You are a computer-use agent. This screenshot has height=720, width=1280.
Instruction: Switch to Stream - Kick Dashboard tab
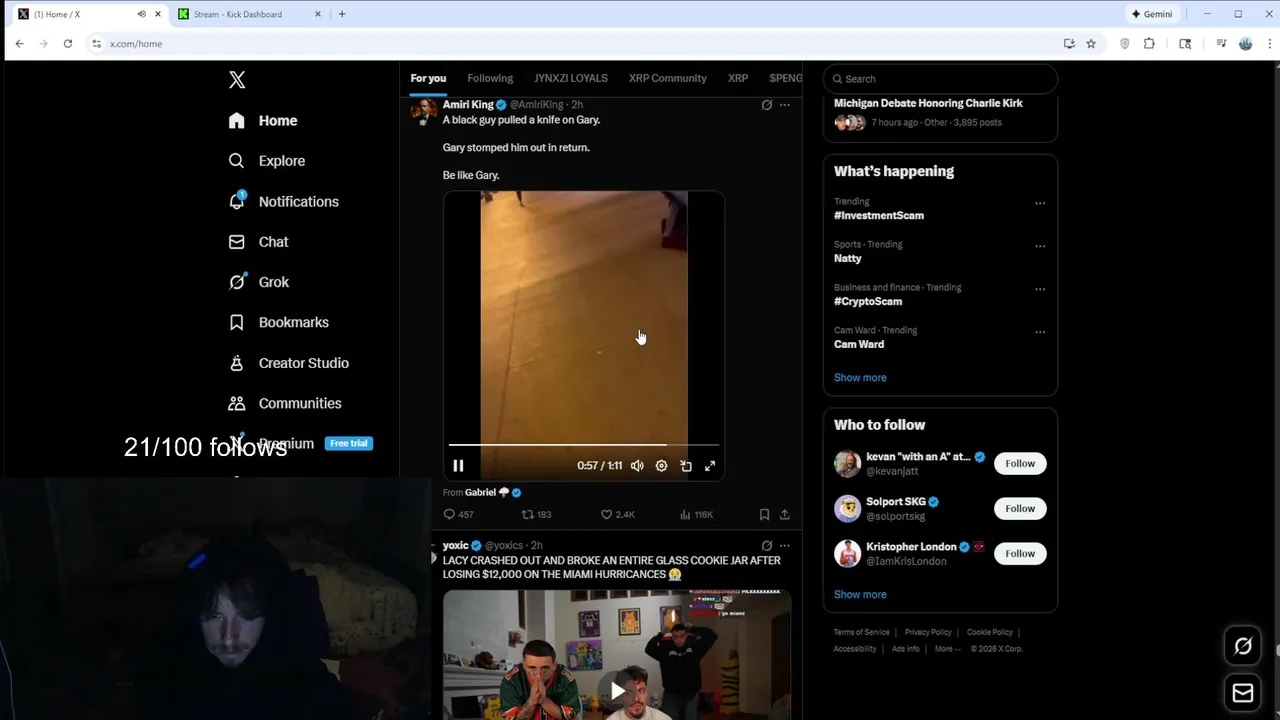pos(240,14)
